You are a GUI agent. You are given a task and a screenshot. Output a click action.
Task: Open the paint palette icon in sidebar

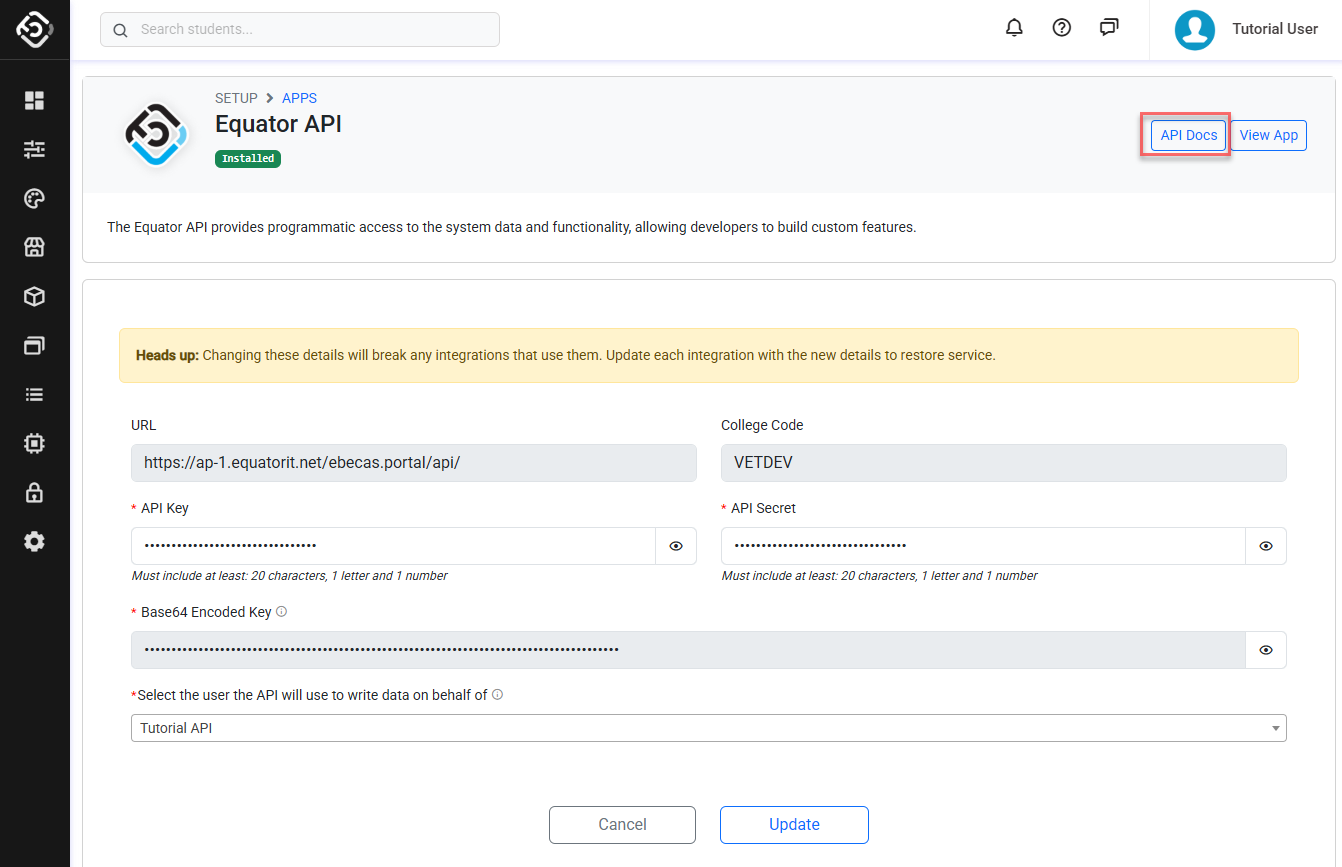[35, 199]
